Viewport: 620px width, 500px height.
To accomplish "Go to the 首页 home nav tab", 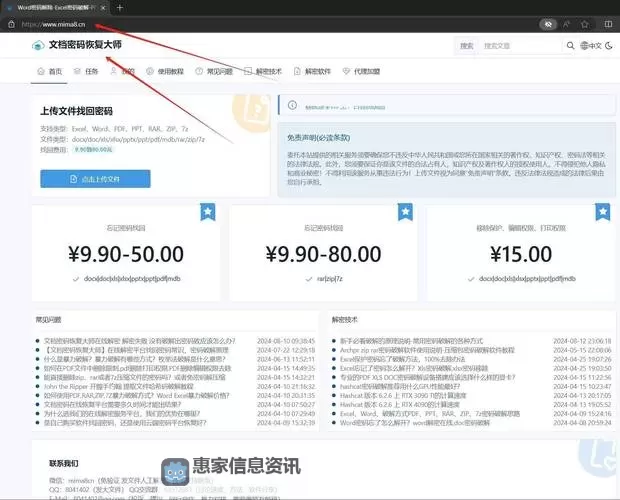I will (x=49, y=72).
